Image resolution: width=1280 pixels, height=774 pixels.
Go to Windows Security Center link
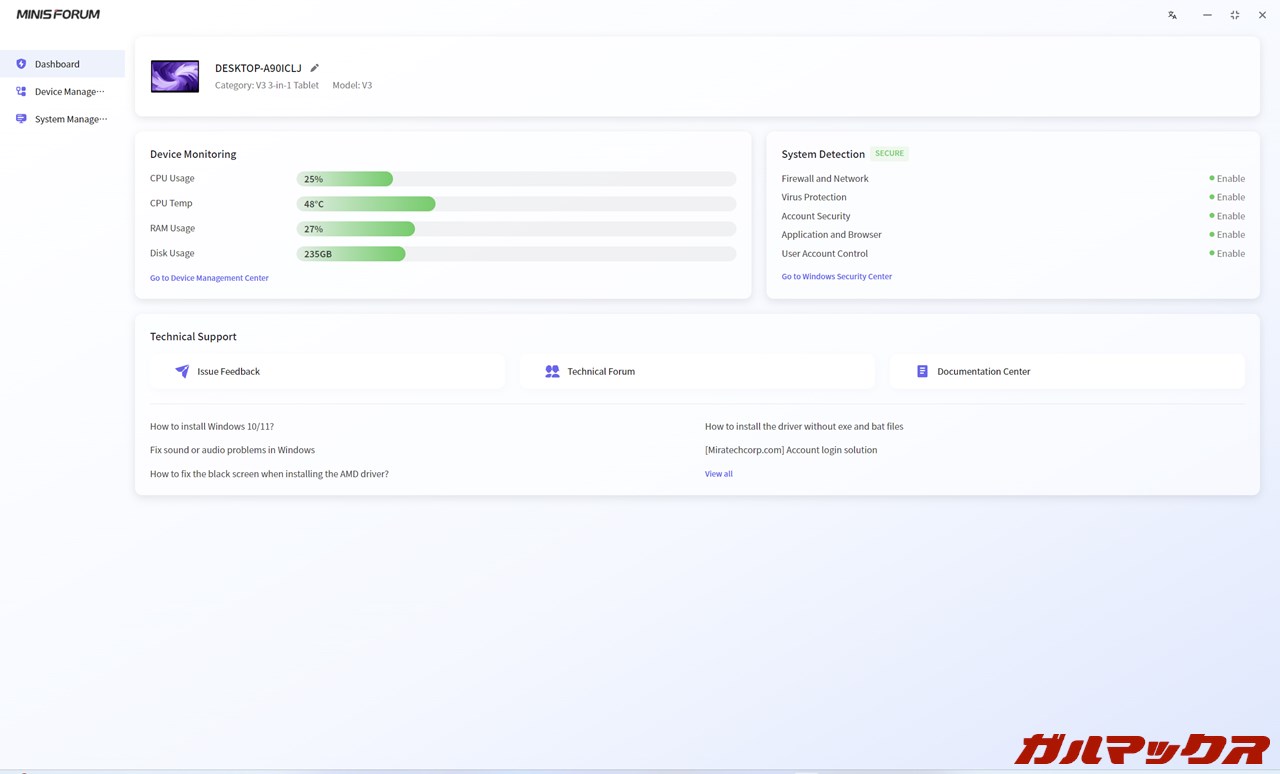[x=836, y=276]
